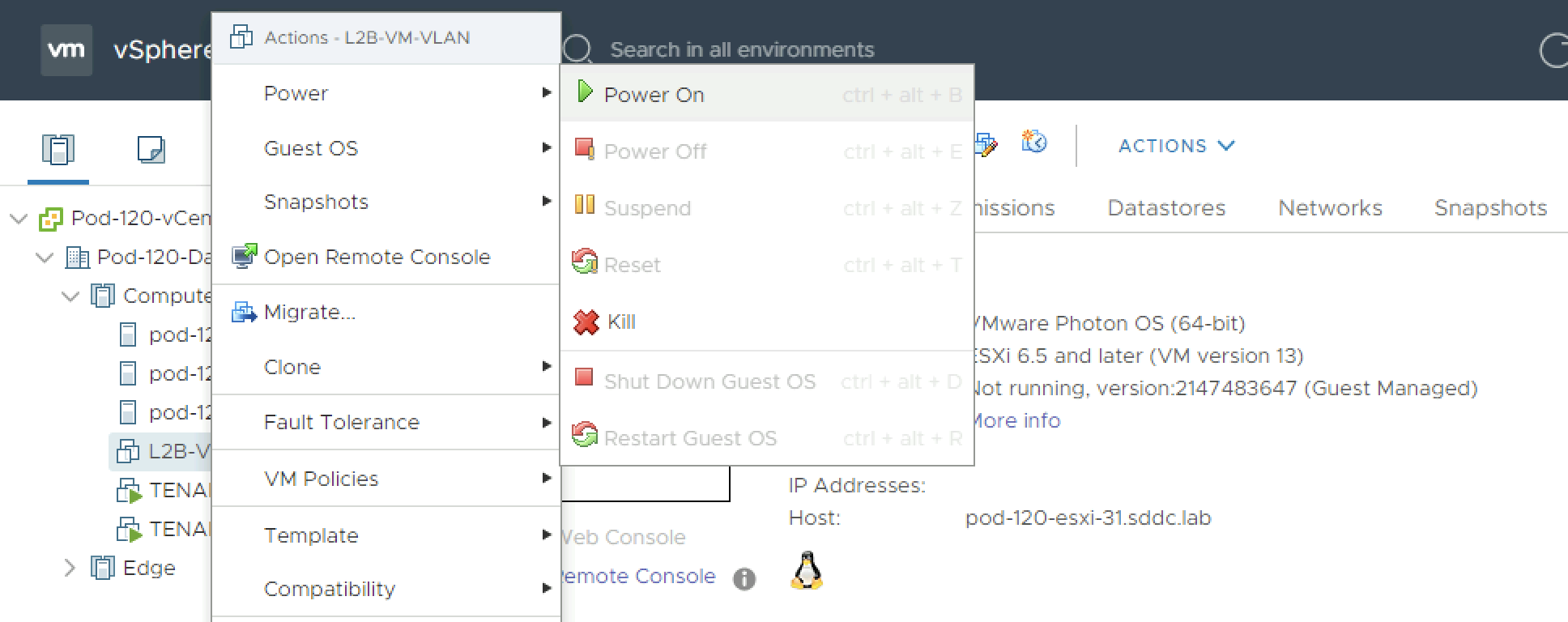Collapse the Pod-120-vCenter tree node
The height and width of the screenshot is (622, 1568).
tap(19, 219)
